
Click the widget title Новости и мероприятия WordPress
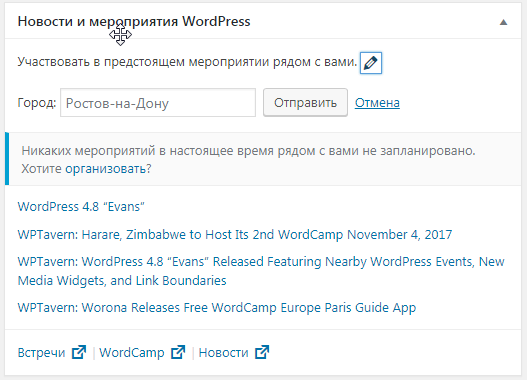click(134, 22)
